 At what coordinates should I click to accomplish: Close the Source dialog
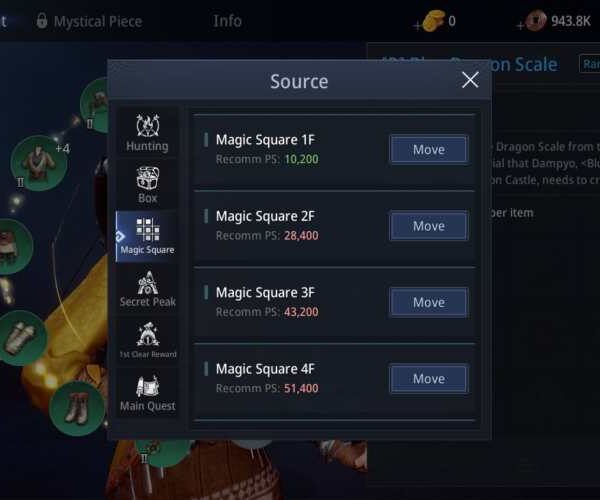click(470, 80)
